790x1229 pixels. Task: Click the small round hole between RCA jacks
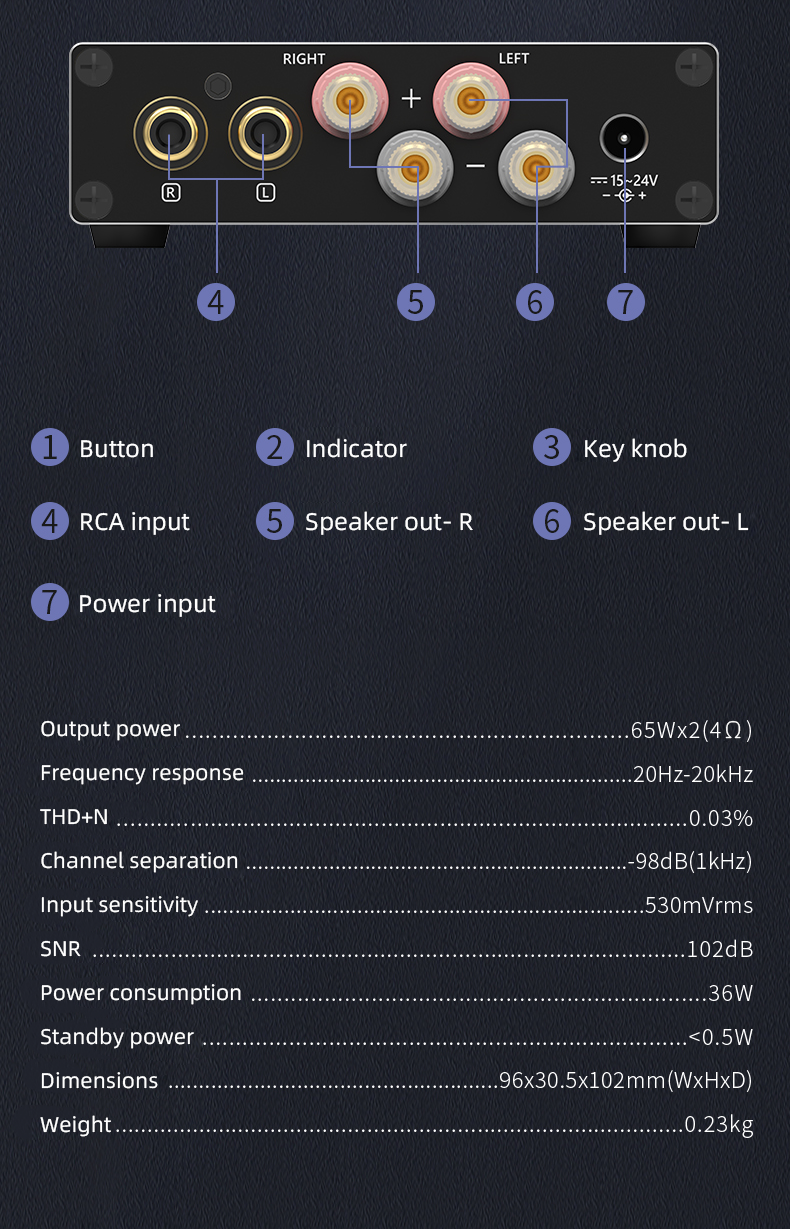point(217,87)
